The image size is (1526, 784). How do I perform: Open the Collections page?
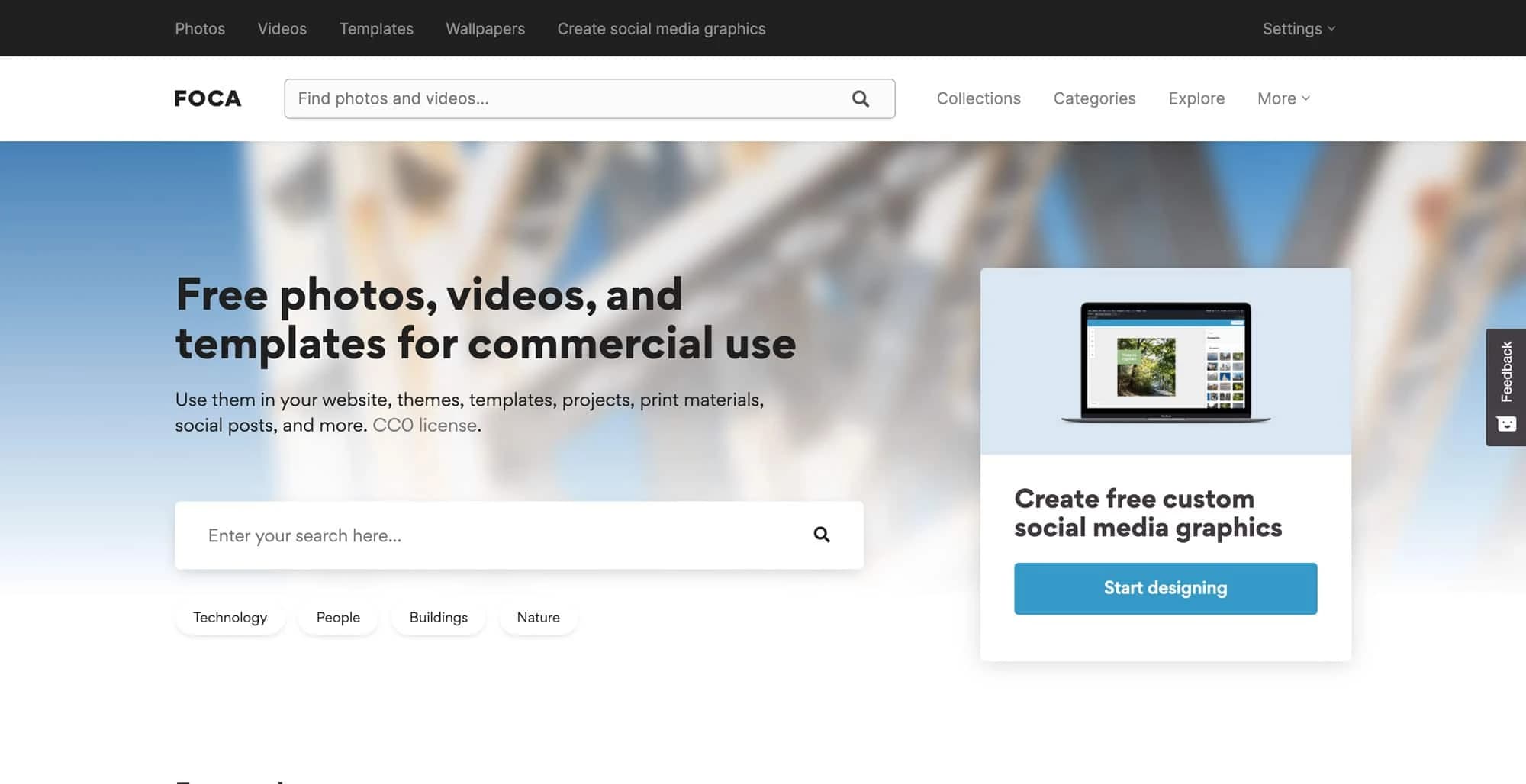[978, 98]
